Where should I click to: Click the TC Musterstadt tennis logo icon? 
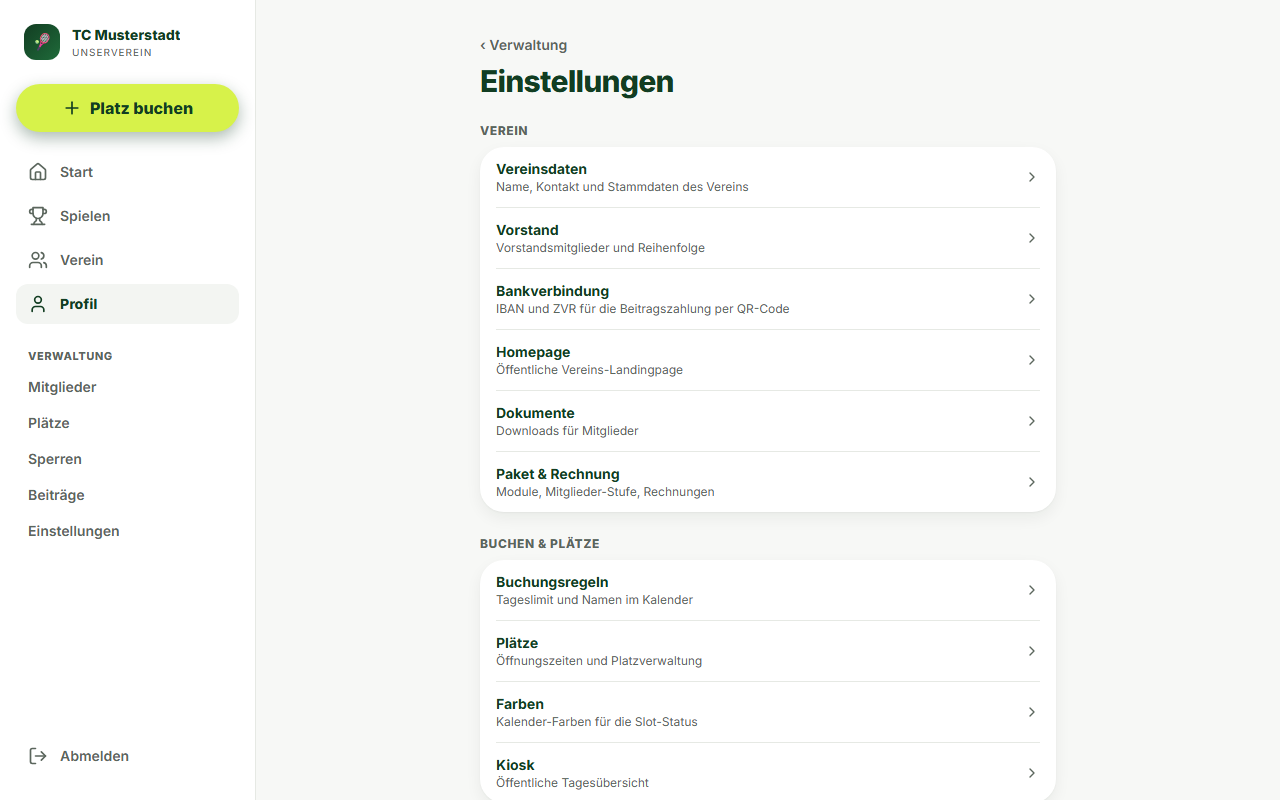pyautogui.click(x=42, y=42)
